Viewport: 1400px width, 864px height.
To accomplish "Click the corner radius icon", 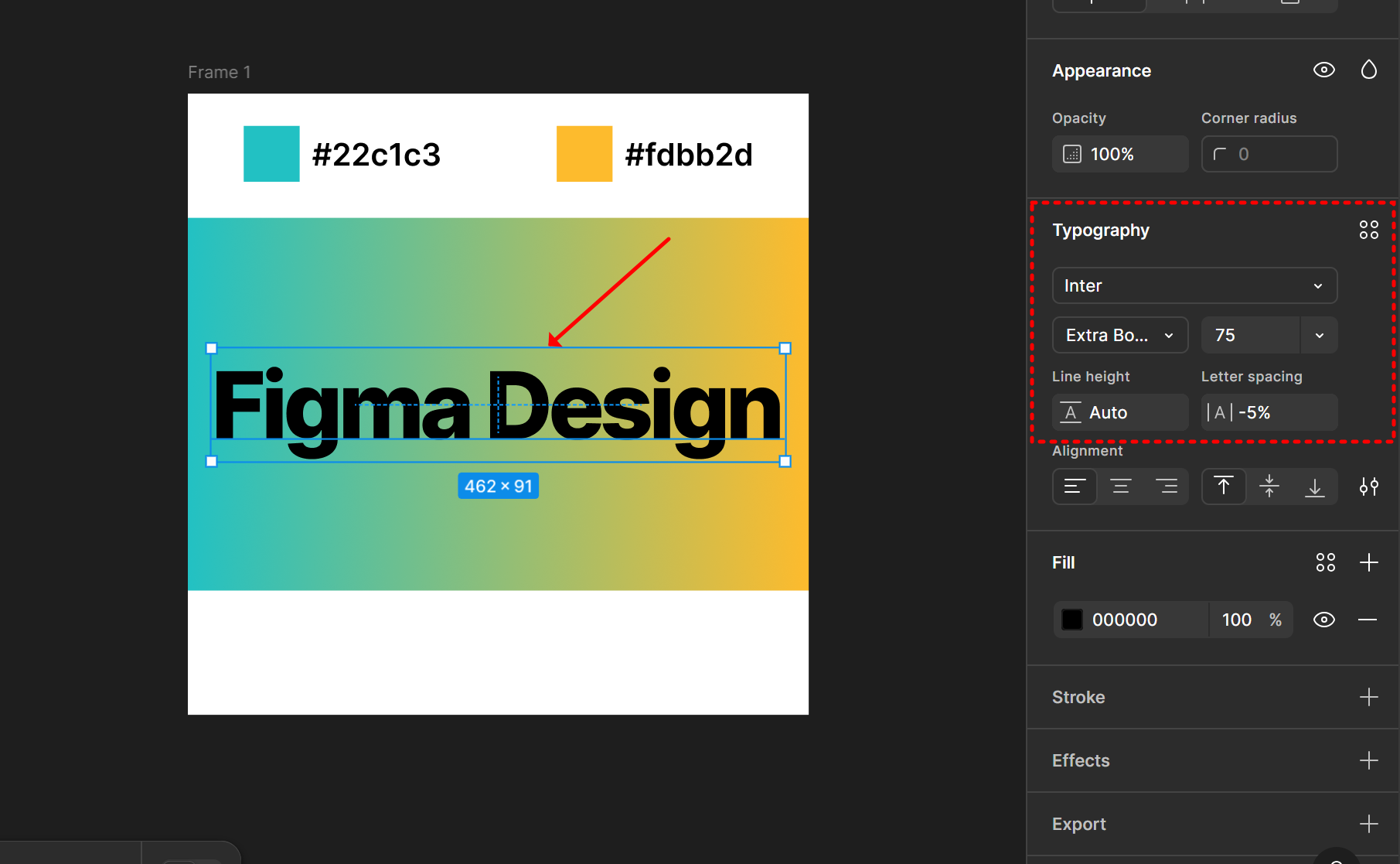I will click(x=1220, y=154).
